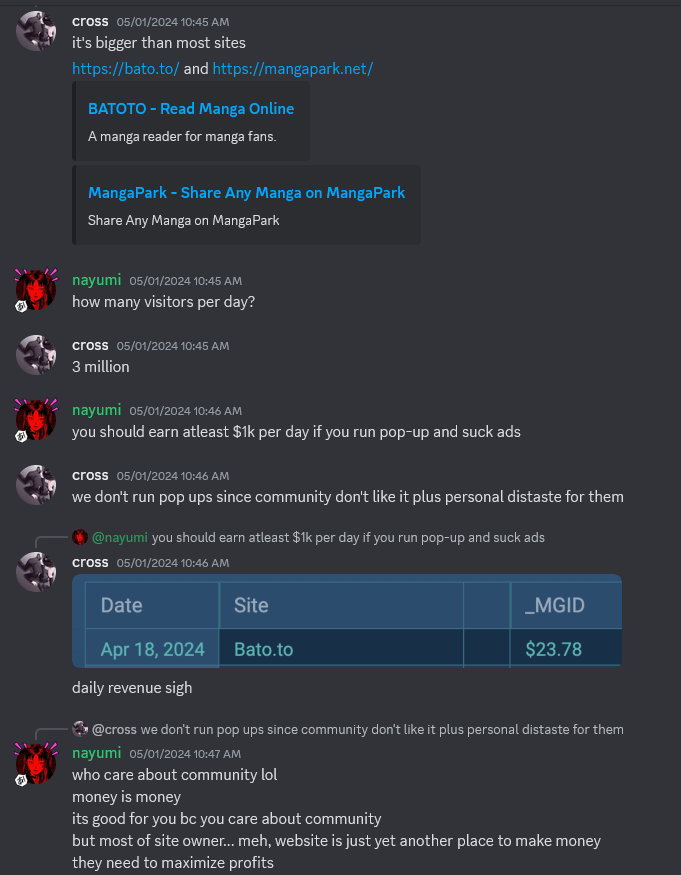The height and width of the screenshot is (875, 681).
Task: Open nayumi's avatar beside 'how many visitors per day?'
Action: [x=36, y=290]
